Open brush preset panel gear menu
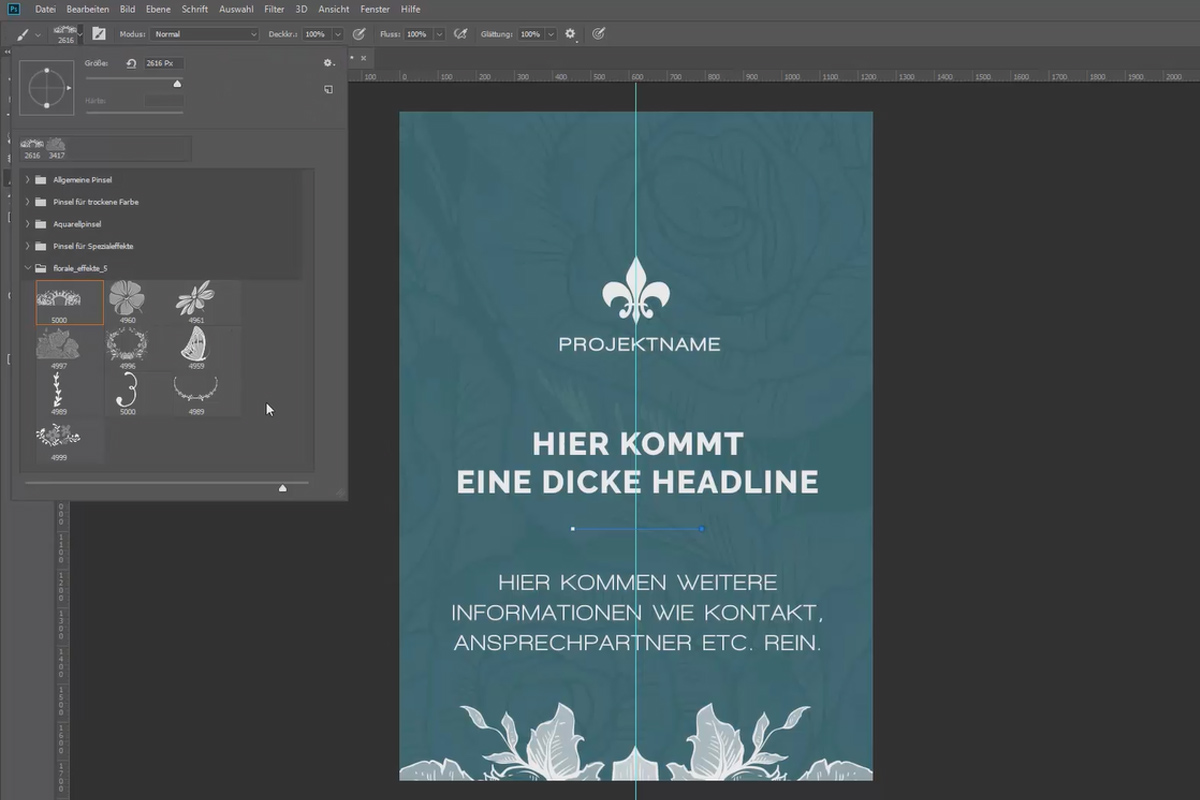 (328, 63)
